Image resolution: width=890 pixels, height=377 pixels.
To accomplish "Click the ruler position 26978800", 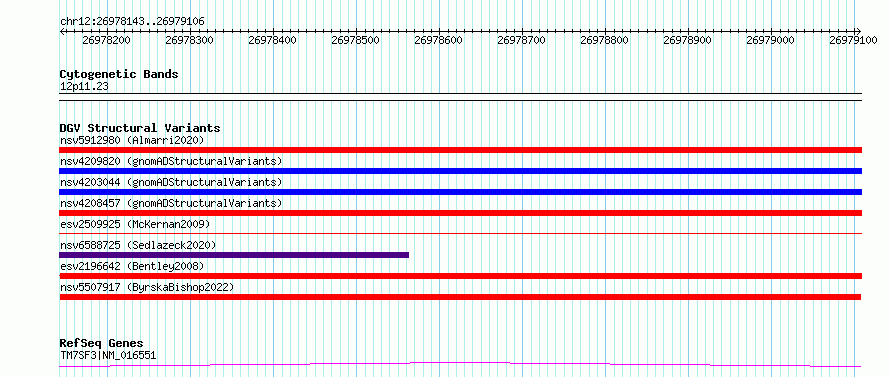I will tap(604, 41).
